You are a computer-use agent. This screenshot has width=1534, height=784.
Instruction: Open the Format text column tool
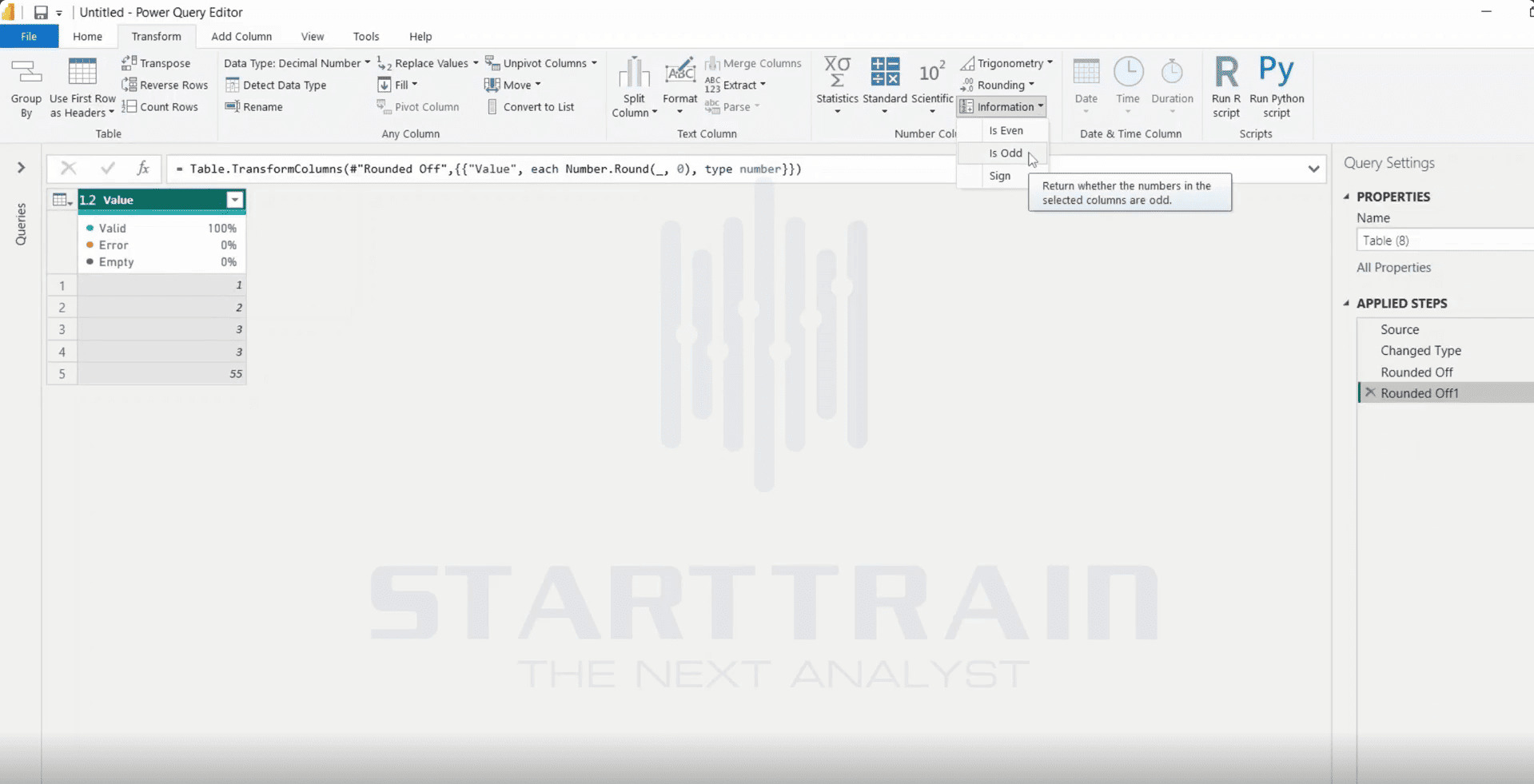[680, 86]
